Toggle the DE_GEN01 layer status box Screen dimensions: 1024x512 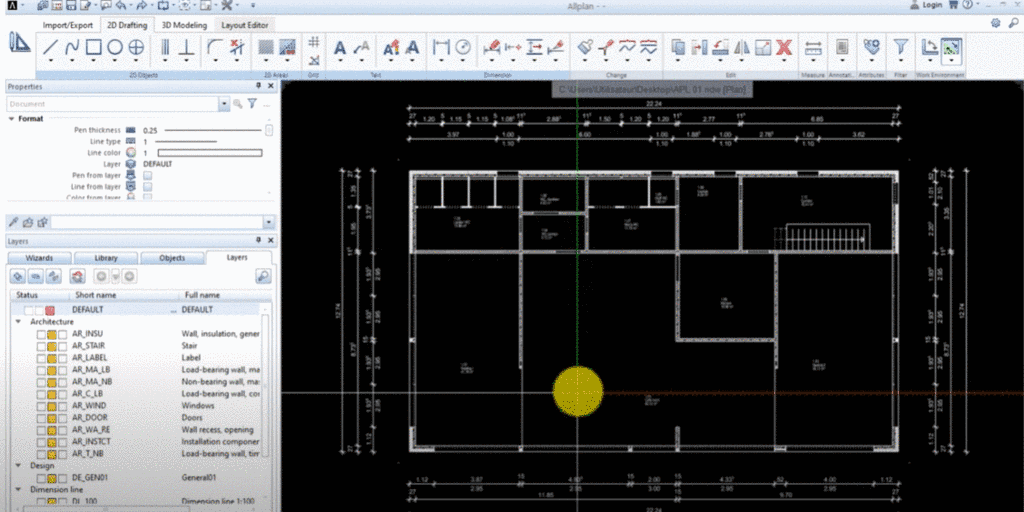point(52,478)
